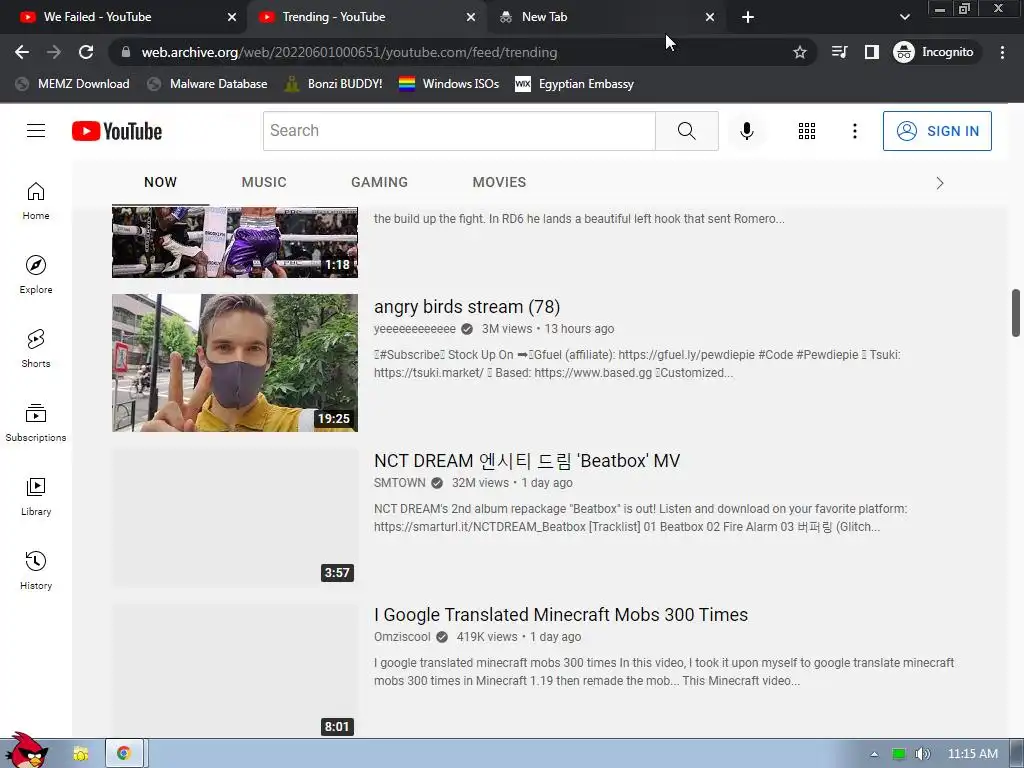Open the media control icon in toolbar
The image size is (1024, 768).
(x=839, y=52)
